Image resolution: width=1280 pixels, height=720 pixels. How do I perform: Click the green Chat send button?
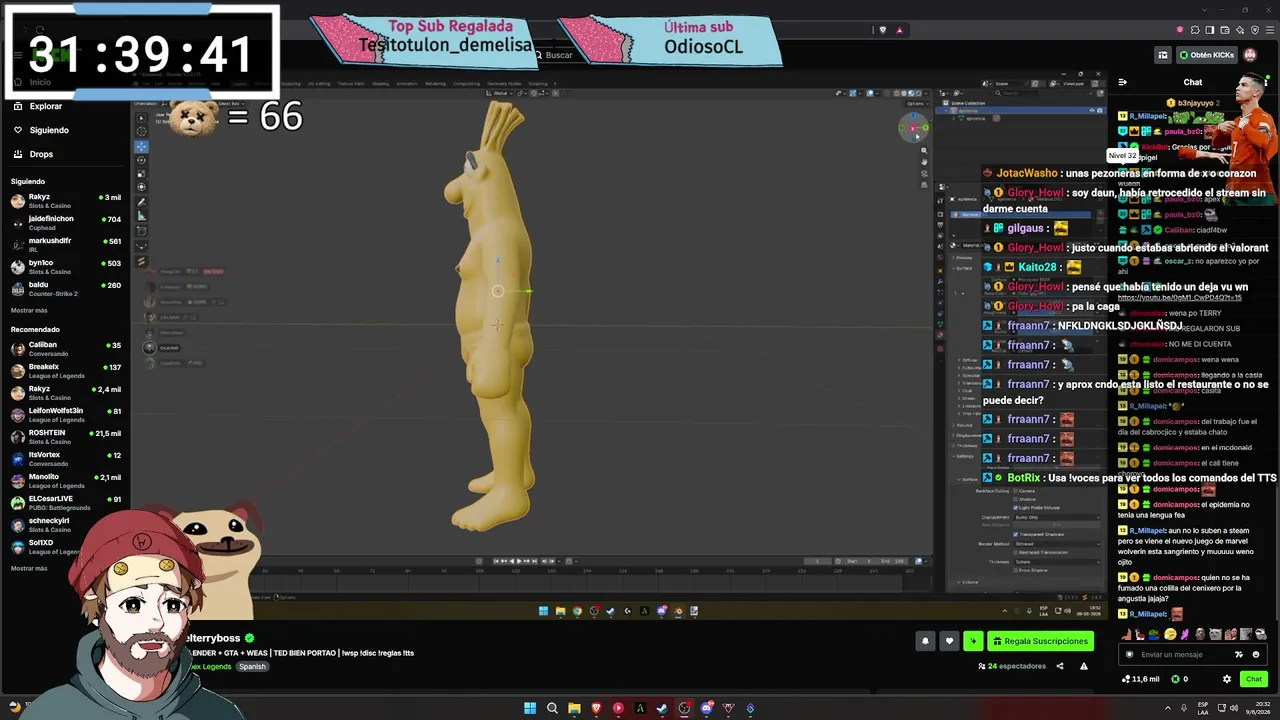pos(1253,679)
